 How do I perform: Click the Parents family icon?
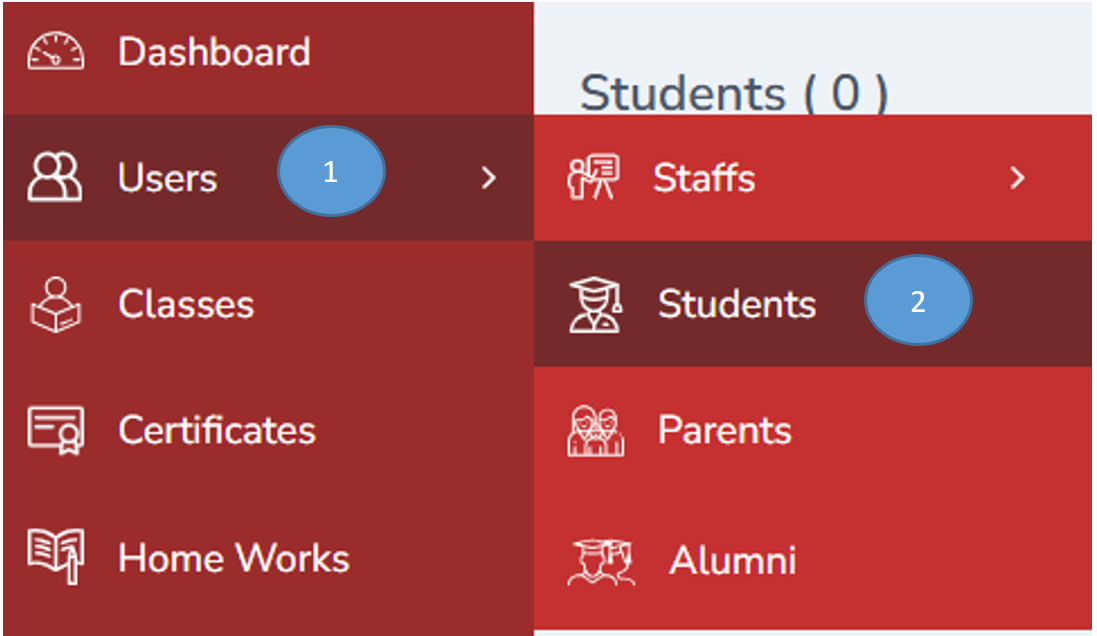[x=594, y=430]
